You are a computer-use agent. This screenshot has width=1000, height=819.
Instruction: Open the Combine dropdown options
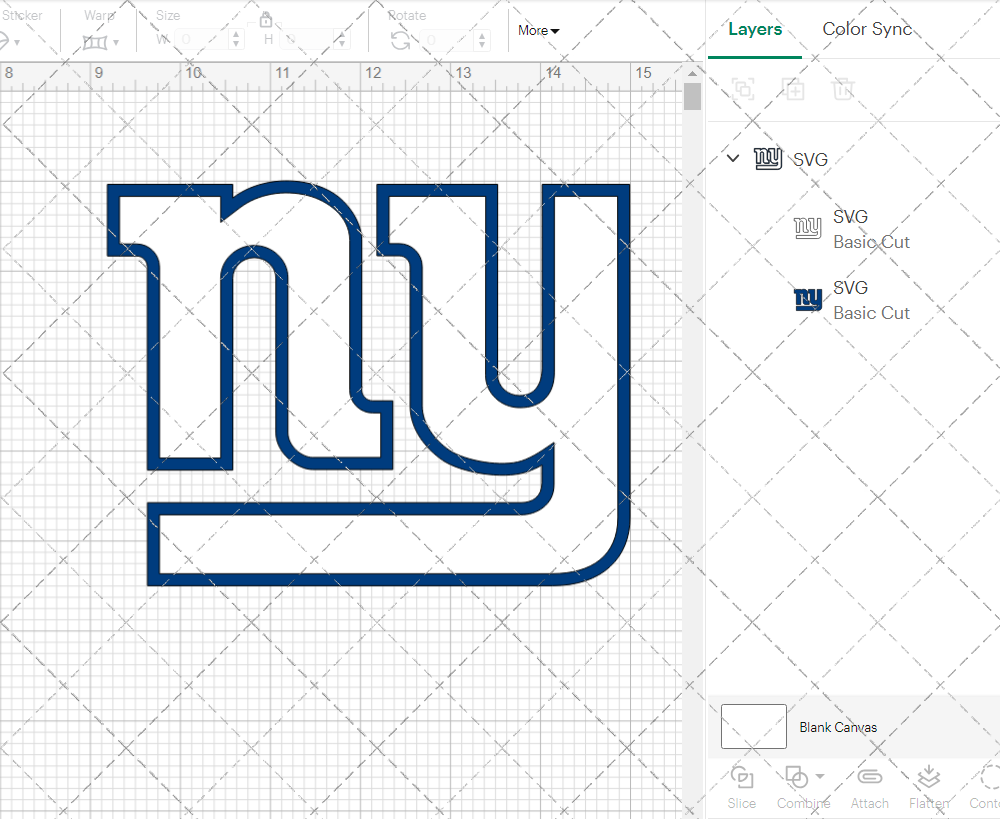tap(819, 776)
